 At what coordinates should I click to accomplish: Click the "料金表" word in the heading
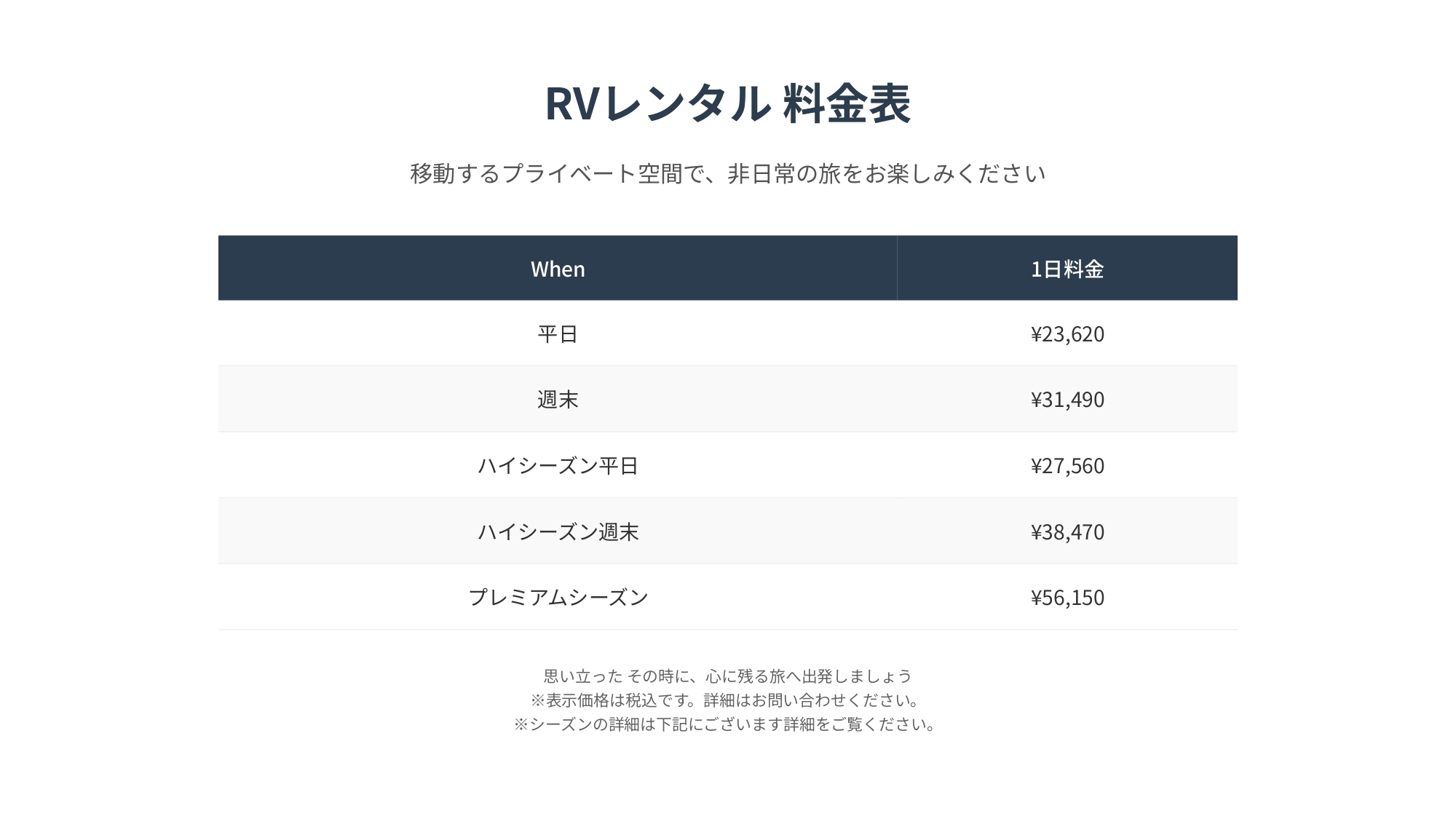[x=847, y=103]
